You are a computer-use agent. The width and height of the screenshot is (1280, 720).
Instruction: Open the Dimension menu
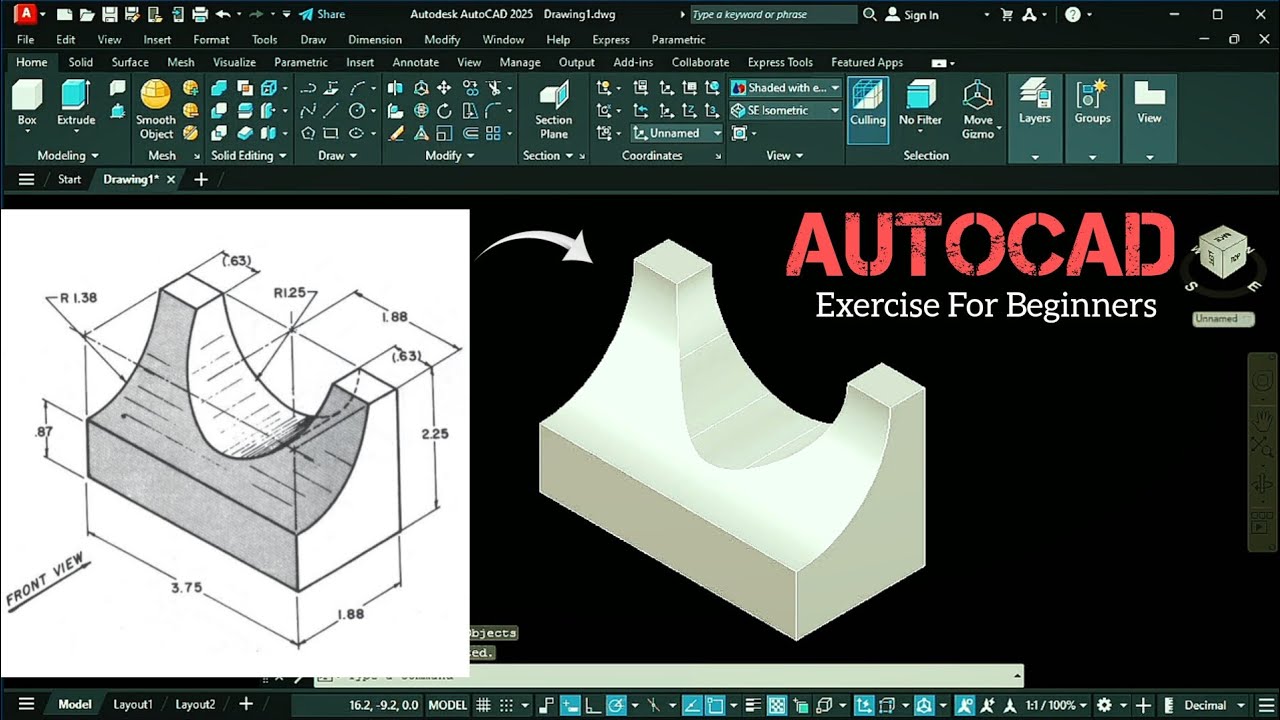coord(375,40)
